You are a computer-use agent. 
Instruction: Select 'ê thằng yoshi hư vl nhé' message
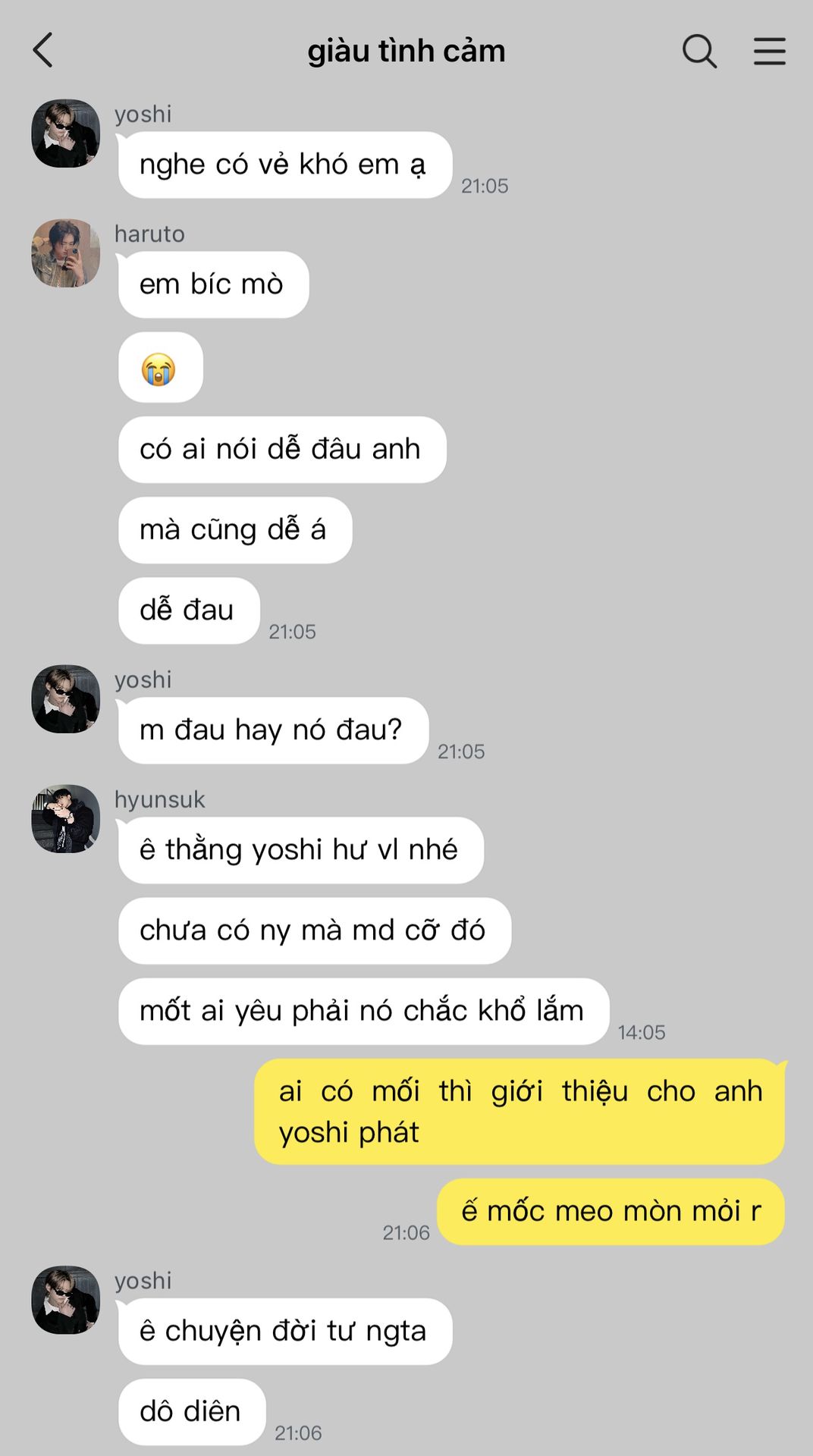tap(301, 850)
